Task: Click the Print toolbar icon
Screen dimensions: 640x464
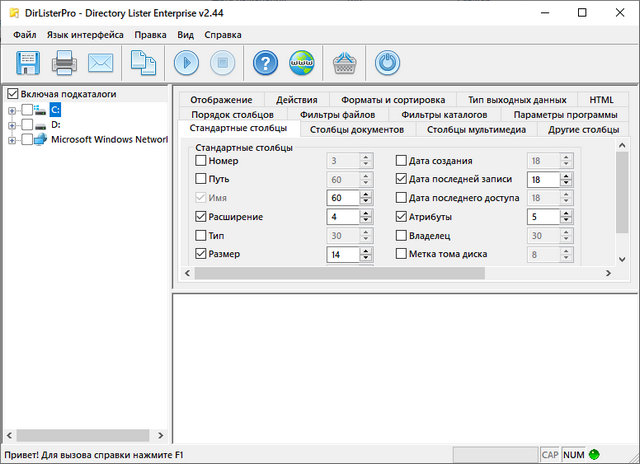Action: tap(64, 63)
